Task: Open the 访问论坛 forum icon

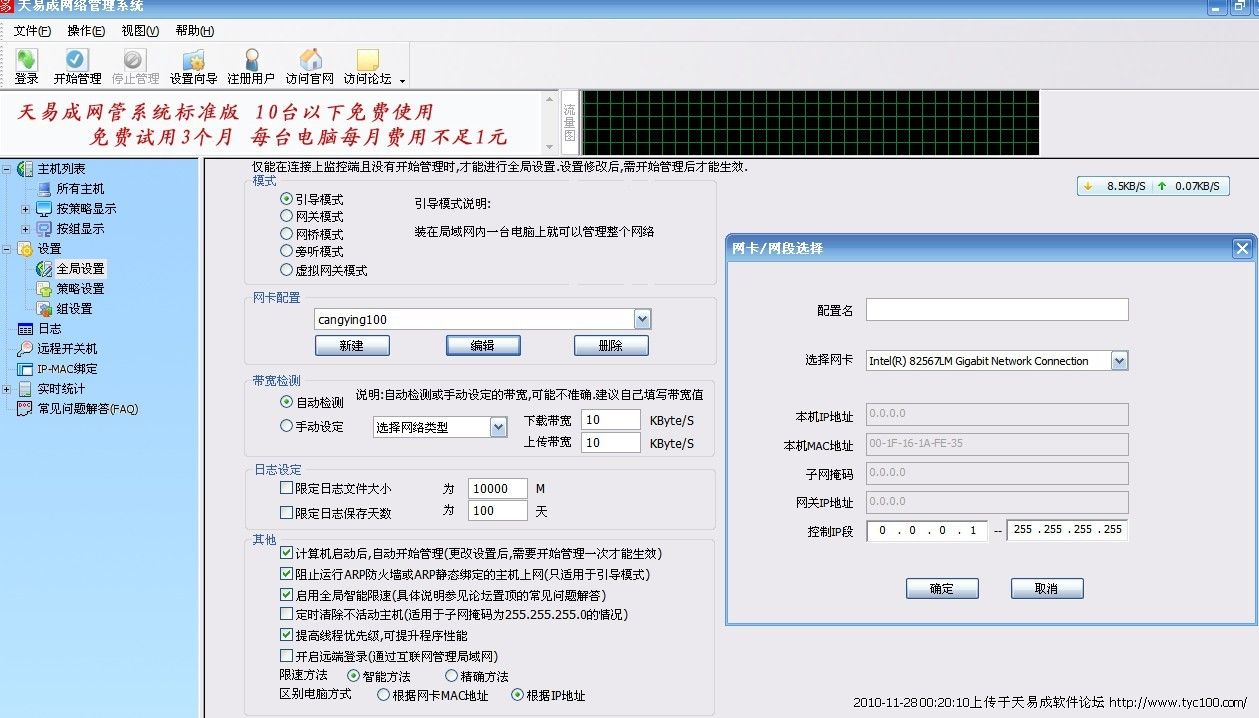Action: point(367,67)
